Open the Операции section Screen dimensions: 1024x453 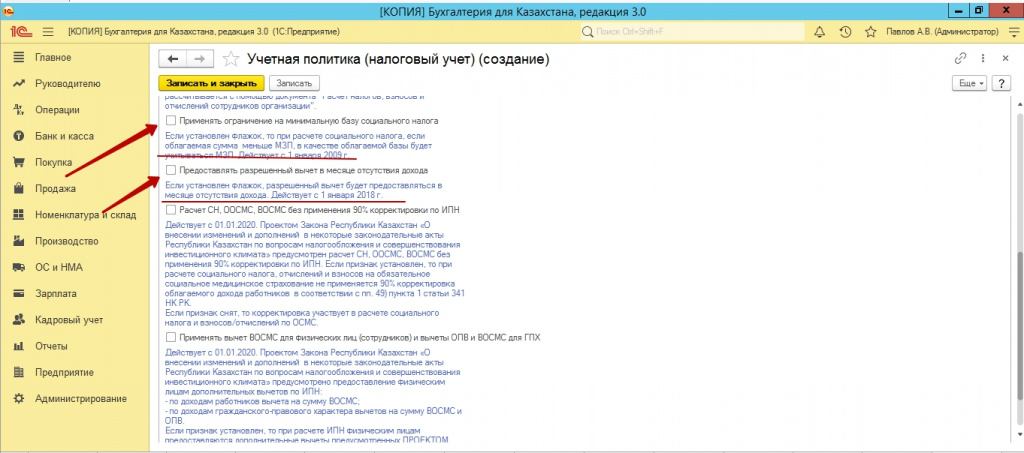pyautogui.click(x=57, y=110)
